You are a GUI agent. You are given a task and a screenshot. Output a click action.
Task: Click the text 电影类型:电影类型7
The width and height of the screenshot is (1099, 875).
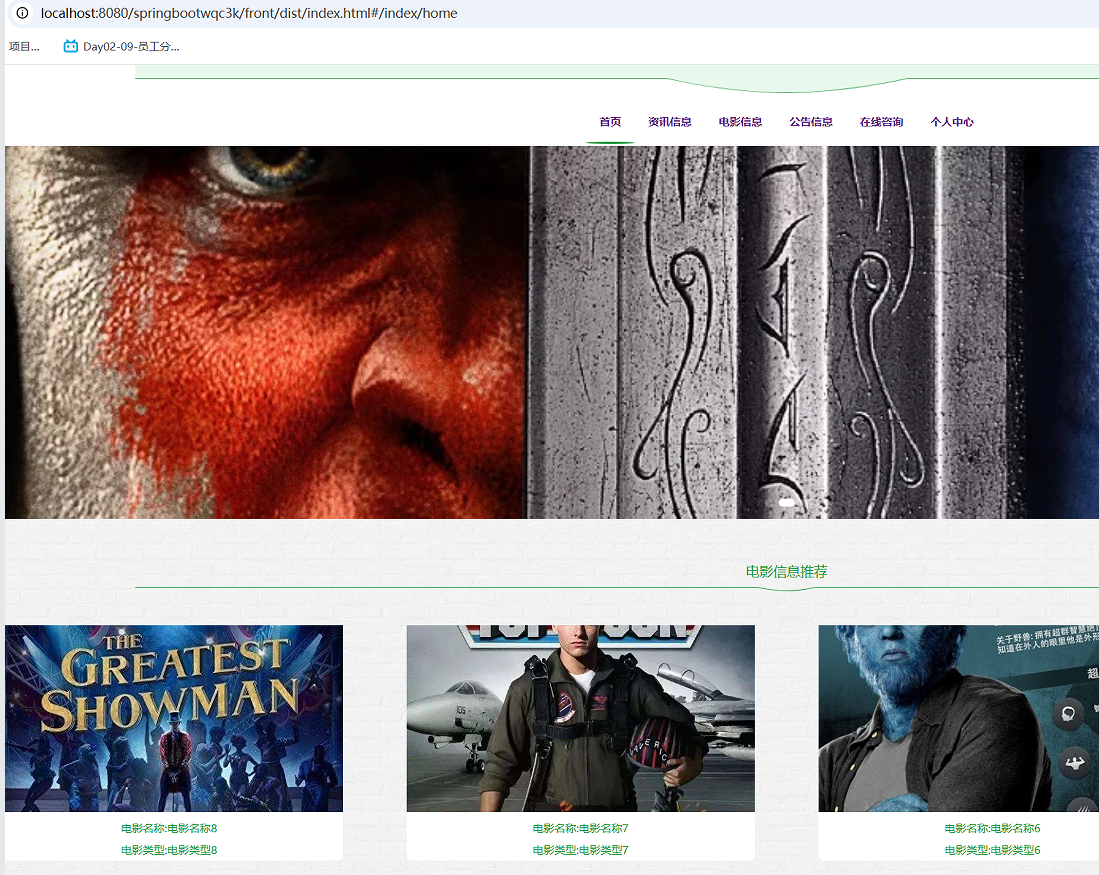580,850
